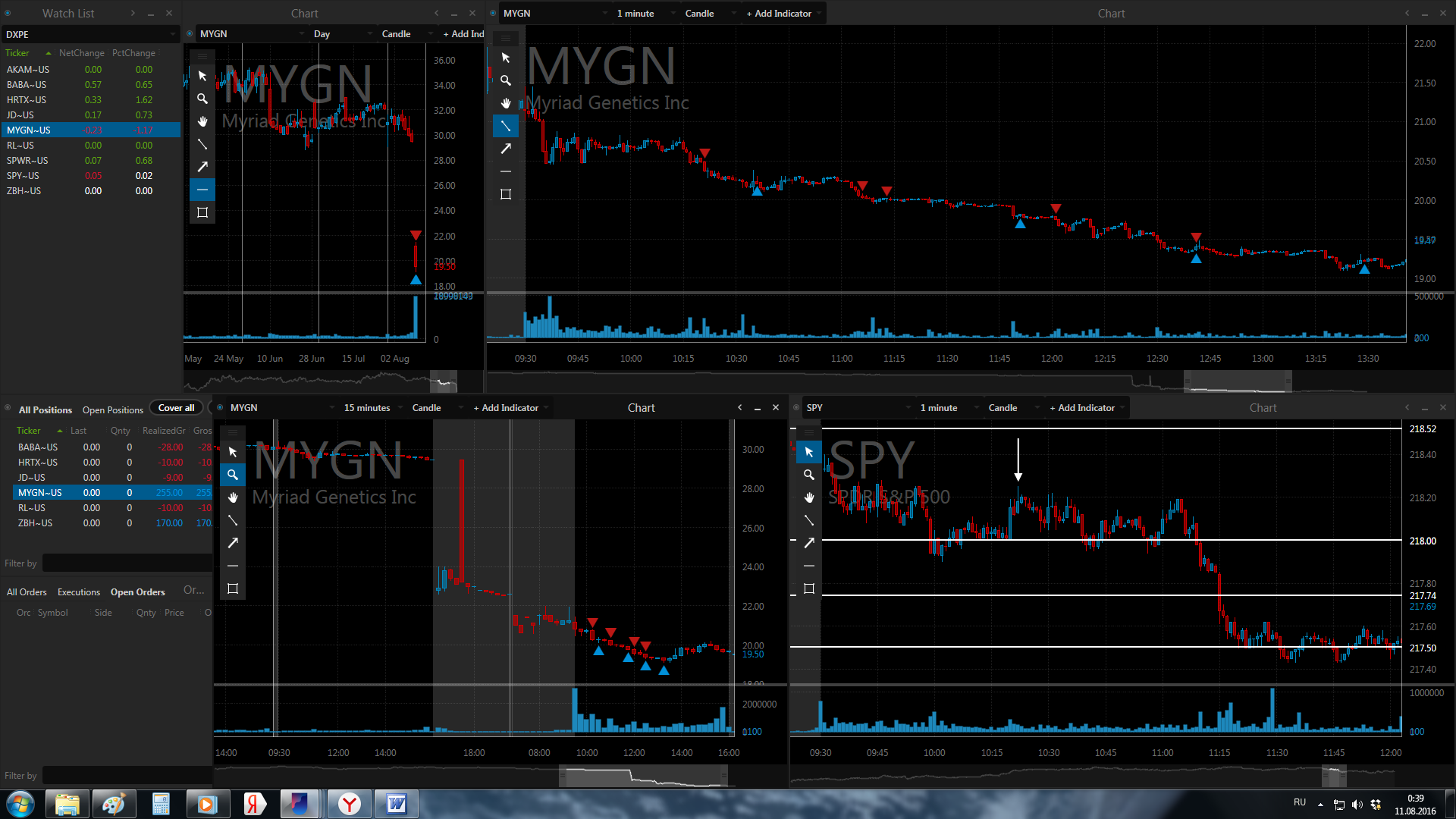Select trend line tool in daily MYGN chart
The height and width of the screenshot is (819, 1456).
202,144
